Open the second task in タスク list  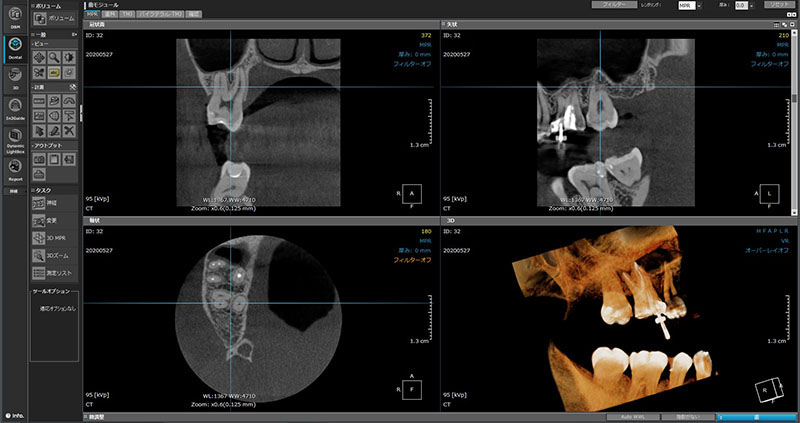tap(54, 221)
